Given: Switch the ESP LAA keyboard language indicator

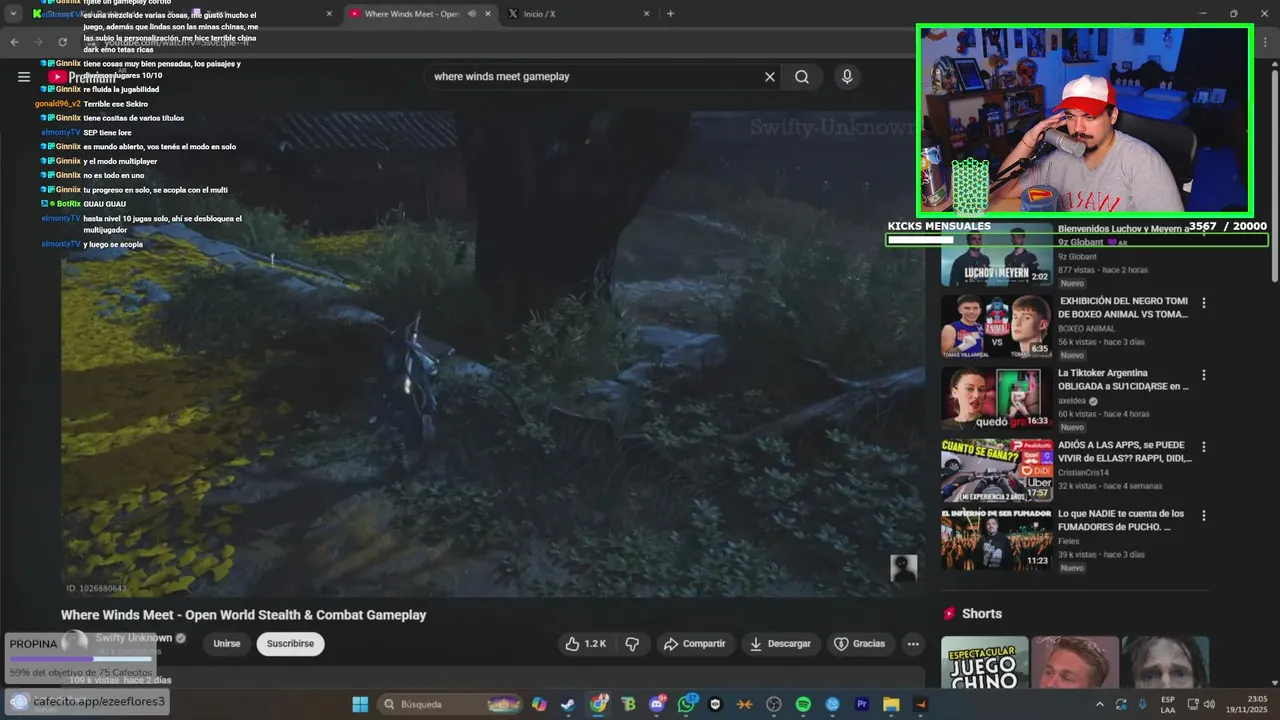Looking at the screenshot, I should 1168,704.
